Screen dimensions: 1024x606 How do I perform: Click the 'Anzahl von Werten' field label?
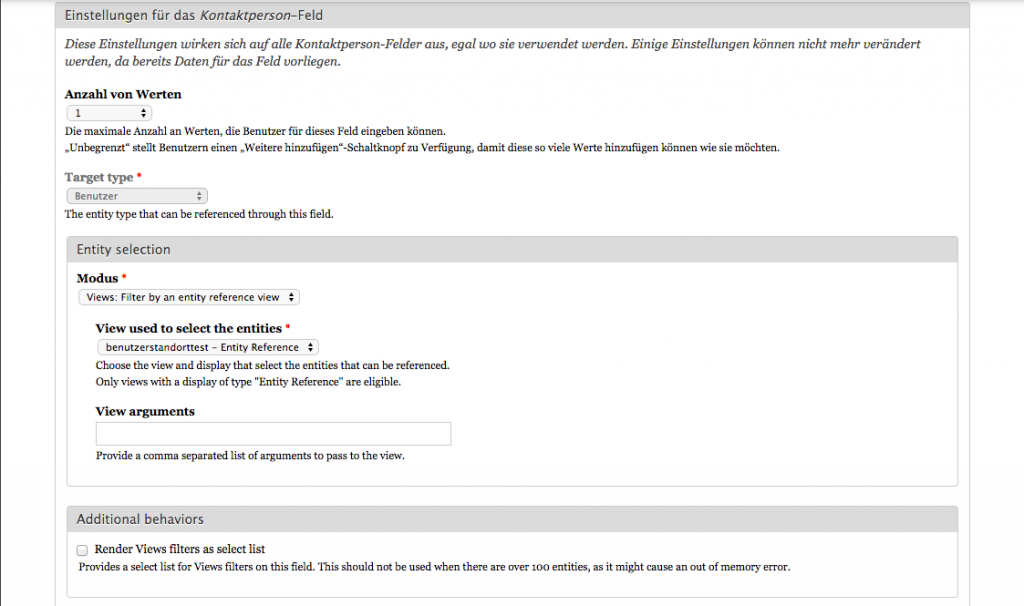123,94
